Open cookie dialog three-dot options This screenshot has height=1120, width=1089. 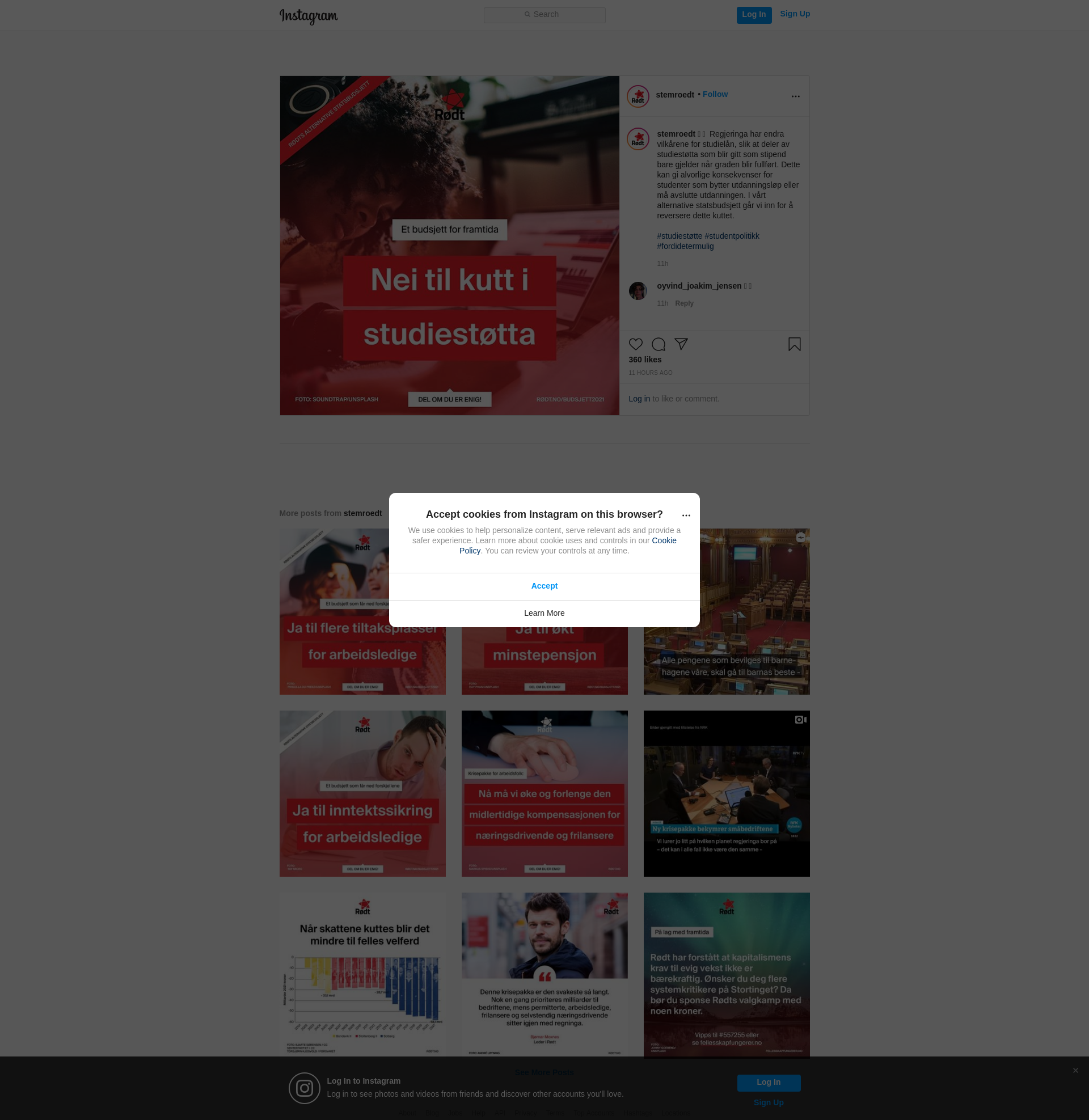point(686,515)
